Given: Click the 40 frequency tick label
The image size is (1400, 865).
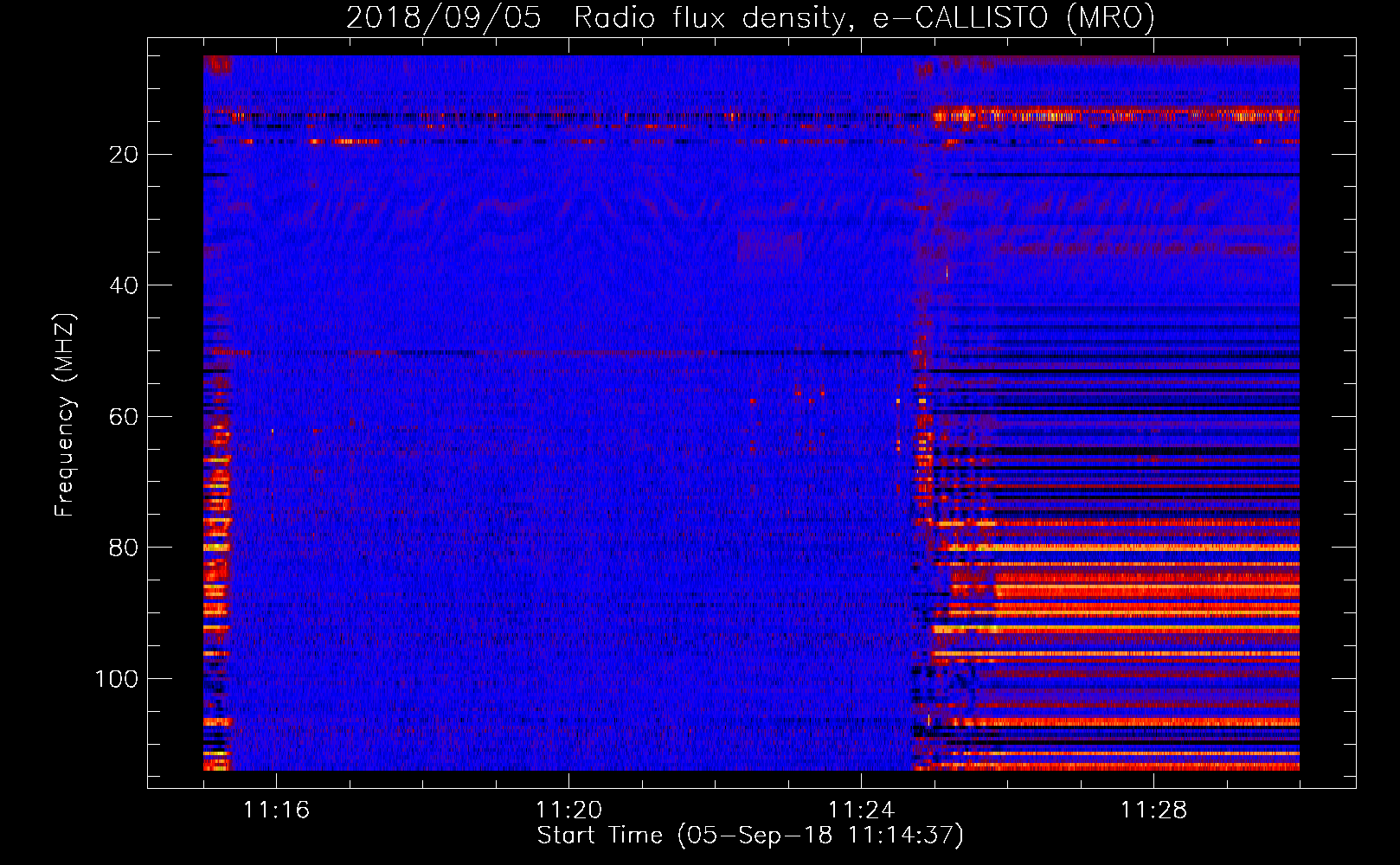Looking at the screenshot, I should [125, 285].
